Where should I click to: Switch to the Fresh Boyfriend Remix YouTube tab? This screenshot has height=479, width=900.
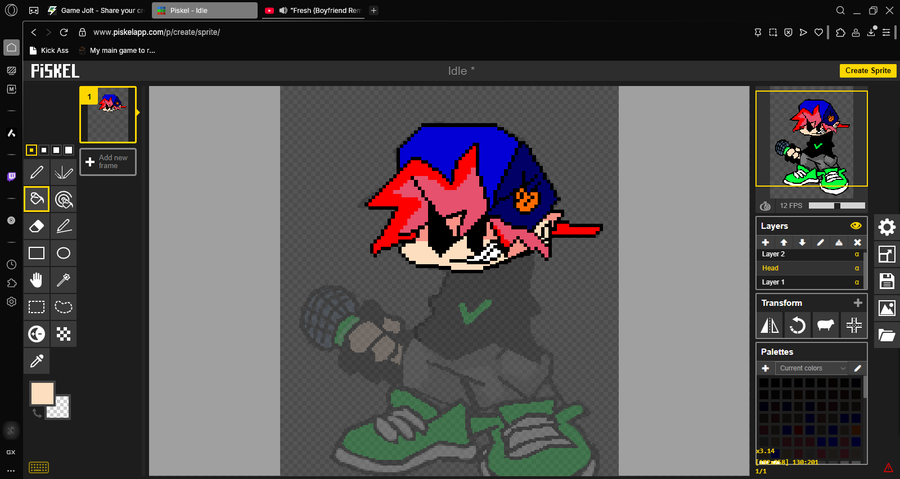coord(313,10)
